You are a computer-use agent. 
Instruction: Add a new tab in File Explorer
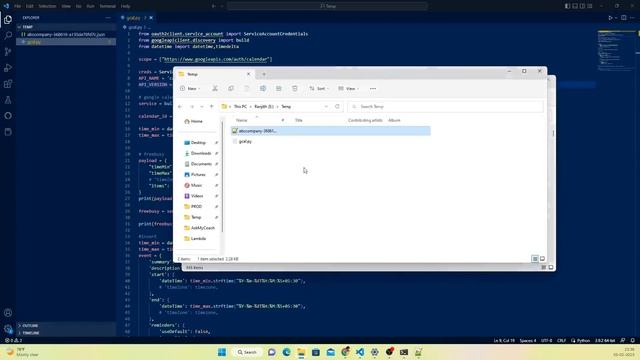click(x=264, y=74)
